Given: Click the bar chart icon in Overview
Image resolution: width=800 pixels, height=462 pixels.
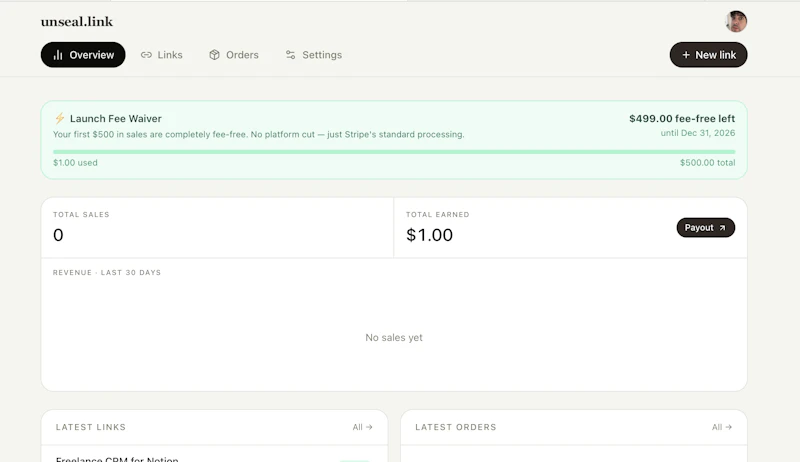Looking at the screenshot, I should pyautogui.click(x=58, y=55).
